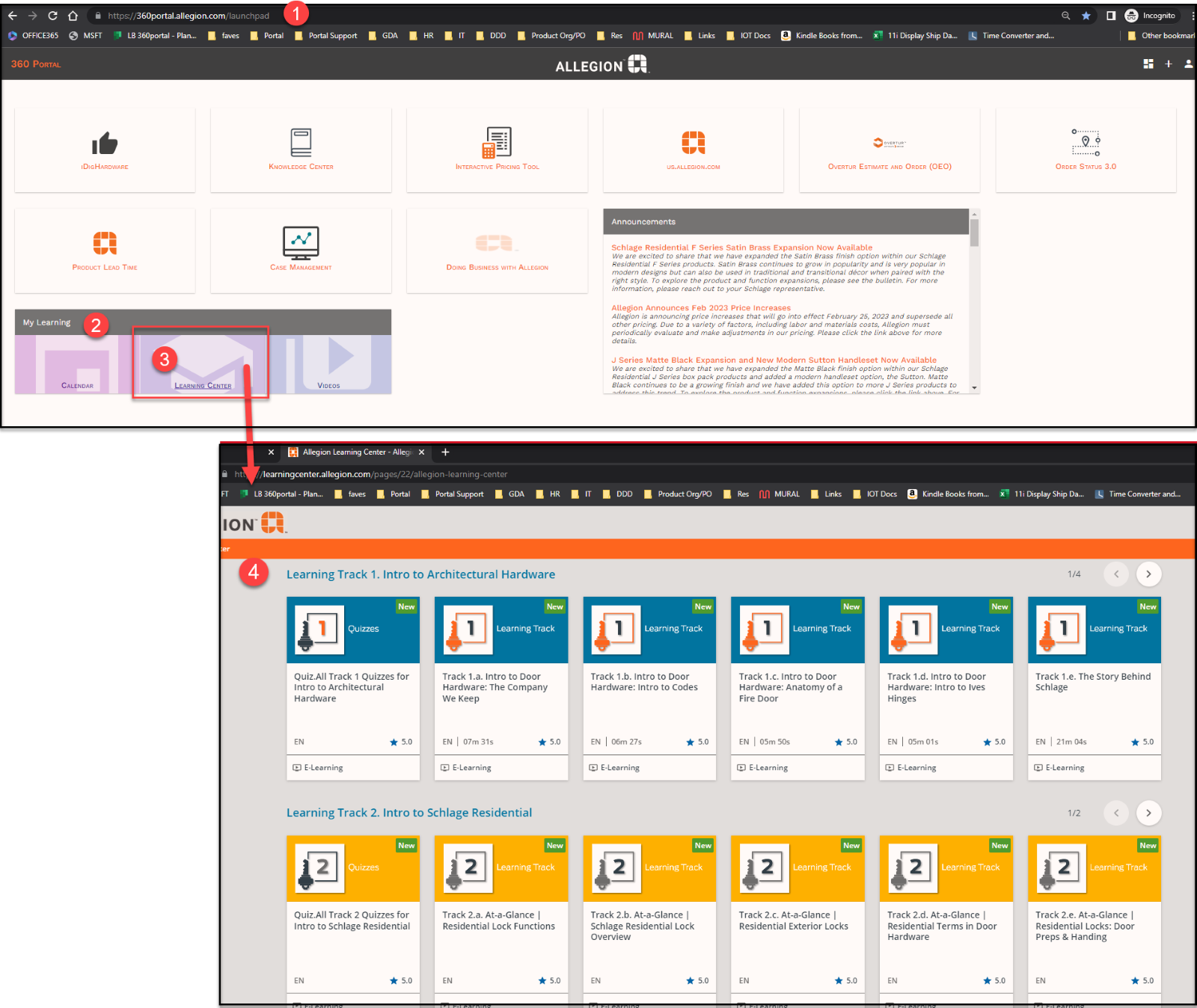Reload the 360 Portal page

click(52, 16)
